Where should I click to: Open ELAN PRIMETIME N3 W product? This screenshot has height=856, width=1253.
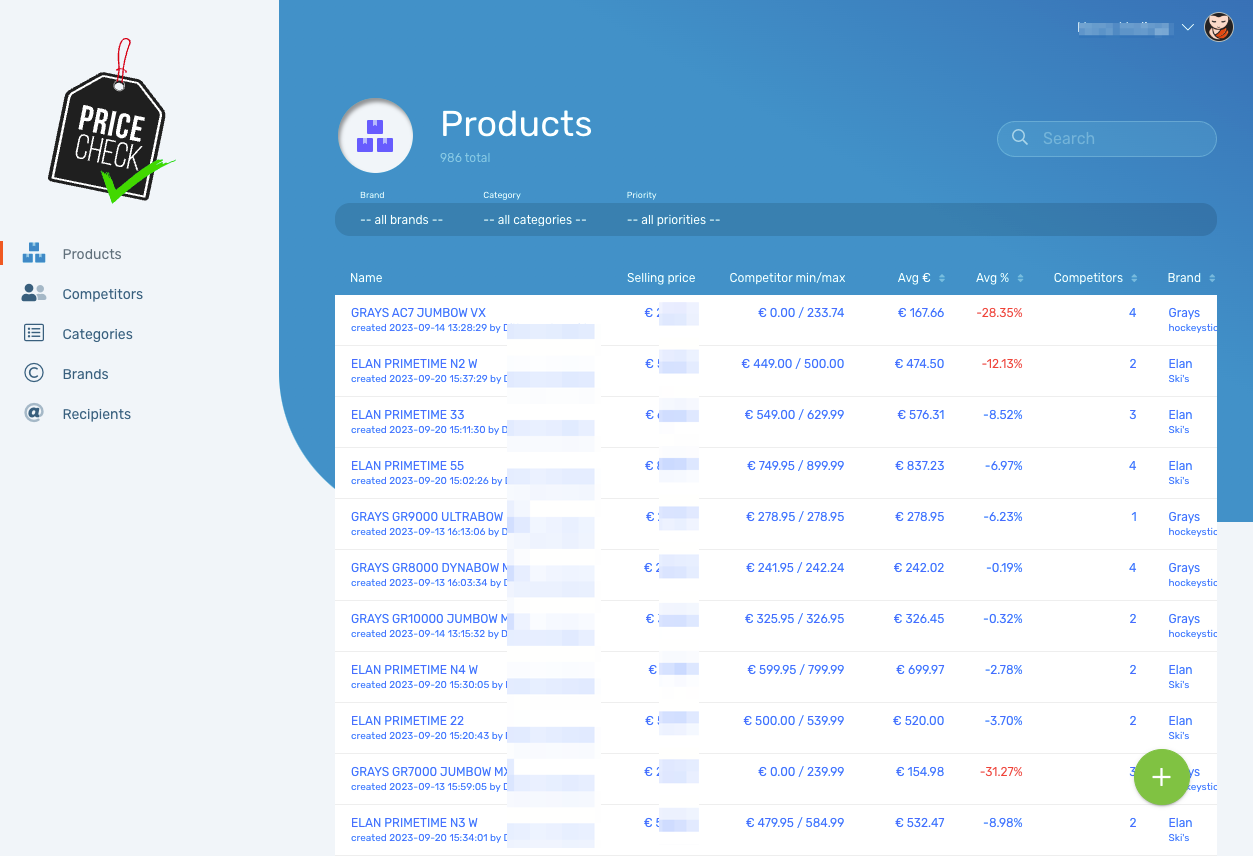(414, 823)
